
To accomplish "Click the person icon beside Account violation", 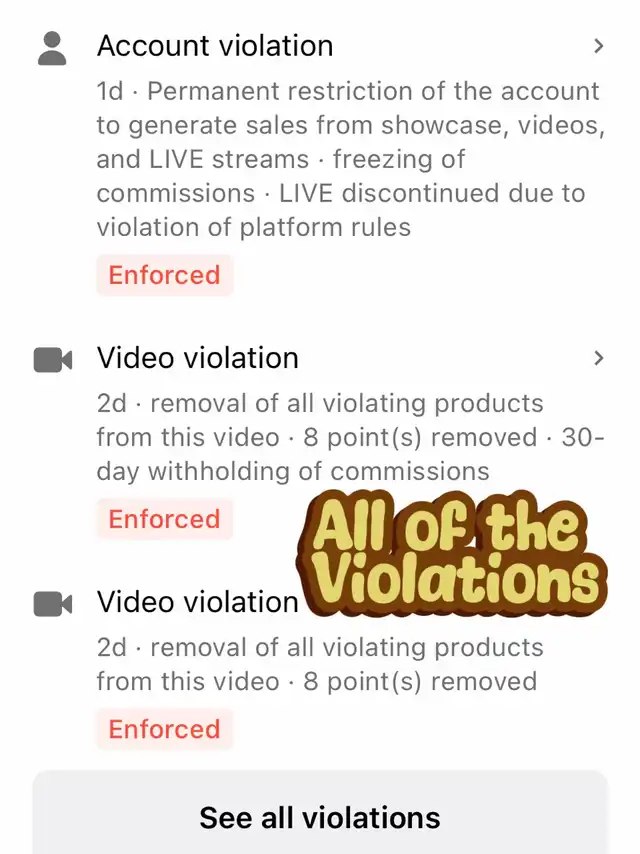I will 52,48.
